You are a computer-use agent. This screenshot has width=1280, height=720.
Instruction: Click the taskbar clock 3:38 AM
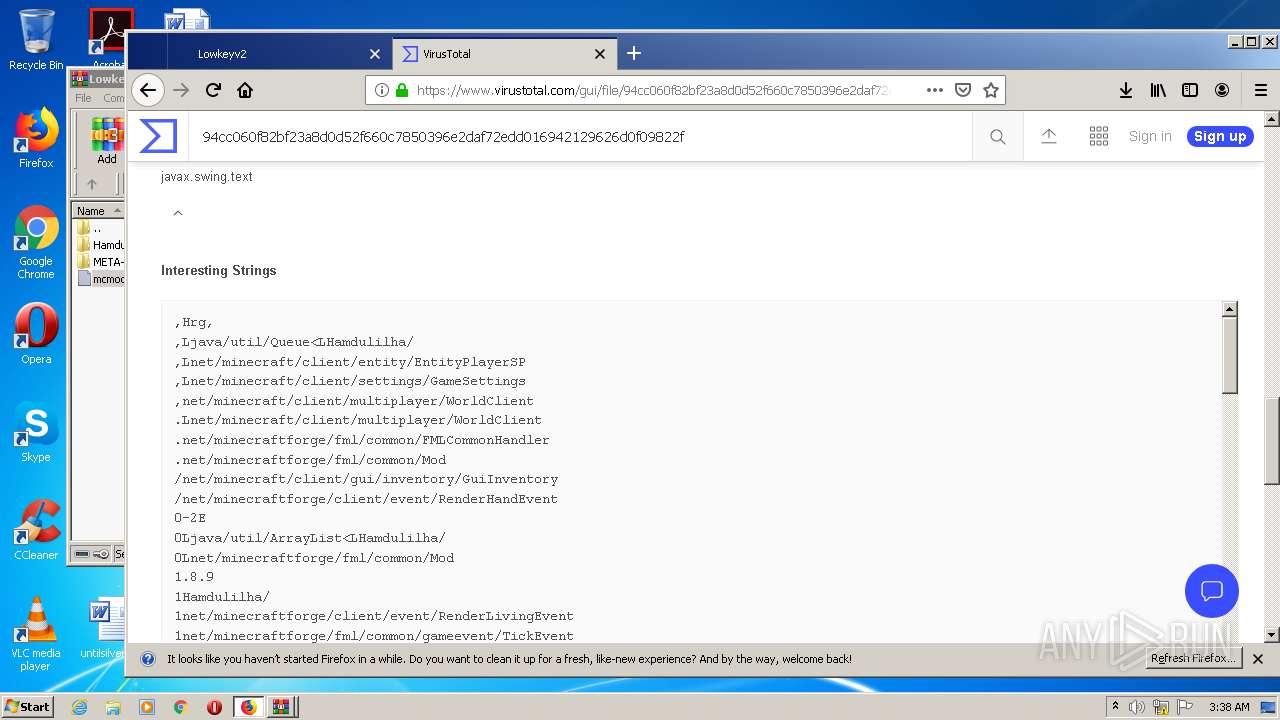[1228, 707]
